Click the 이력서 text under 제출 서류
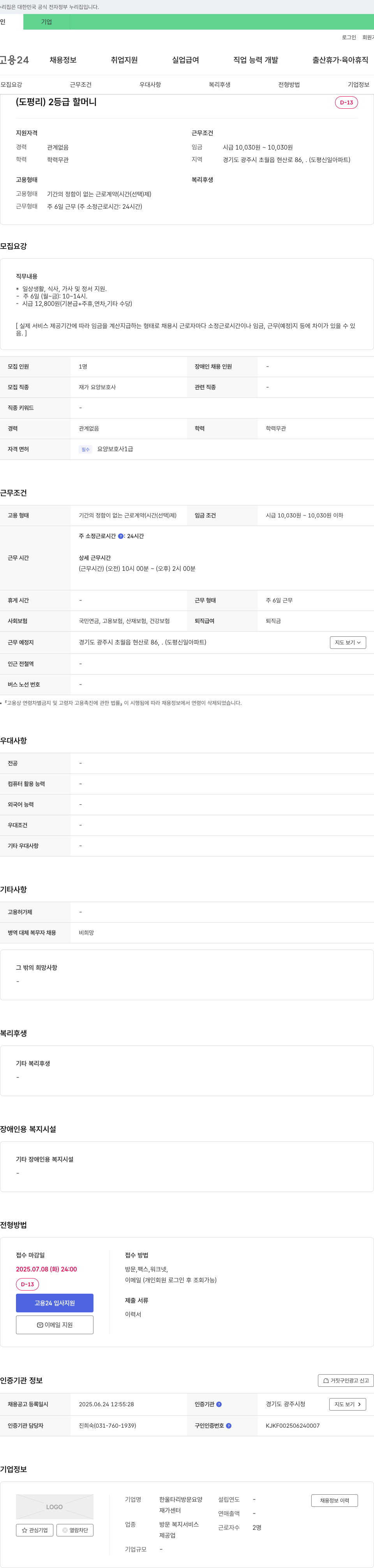 click(133, 1314)
